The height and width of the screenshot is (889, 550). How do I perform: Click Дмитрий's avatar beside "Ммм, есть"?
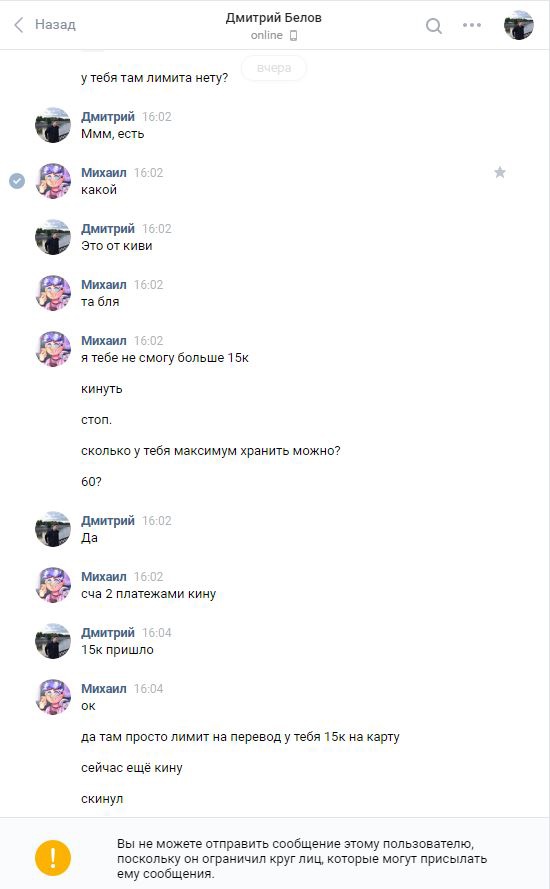point(53,125)
